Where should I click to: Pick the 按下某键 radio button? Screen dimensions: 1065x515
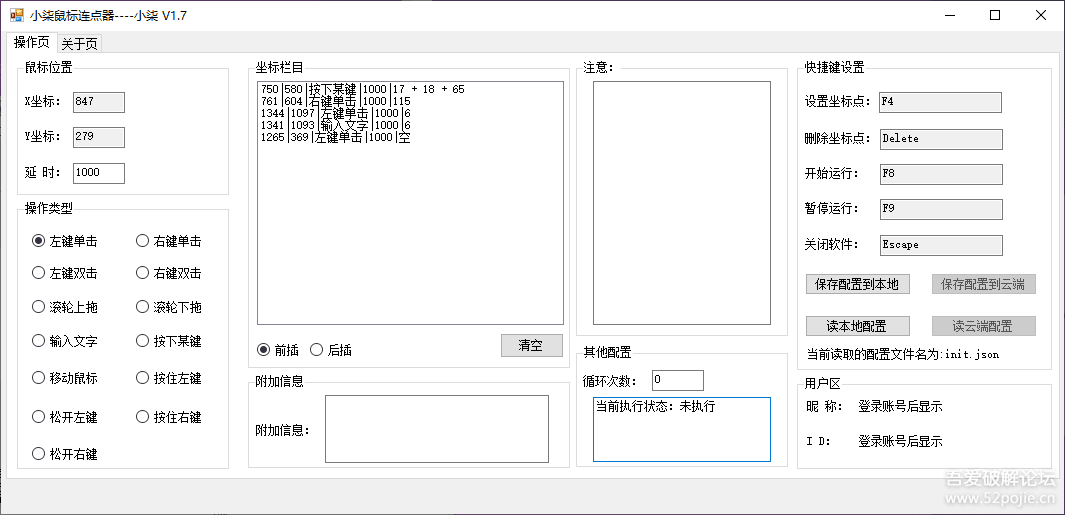tap(168, 341)
